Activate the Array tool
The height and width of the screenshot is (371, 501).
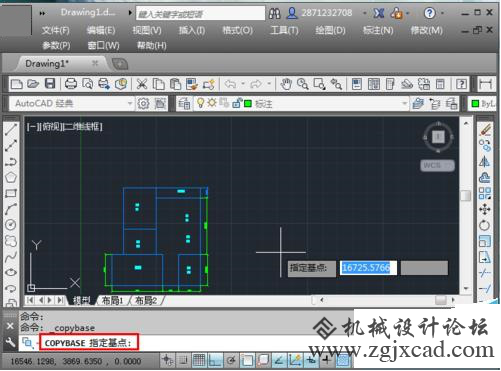[485, 193]
